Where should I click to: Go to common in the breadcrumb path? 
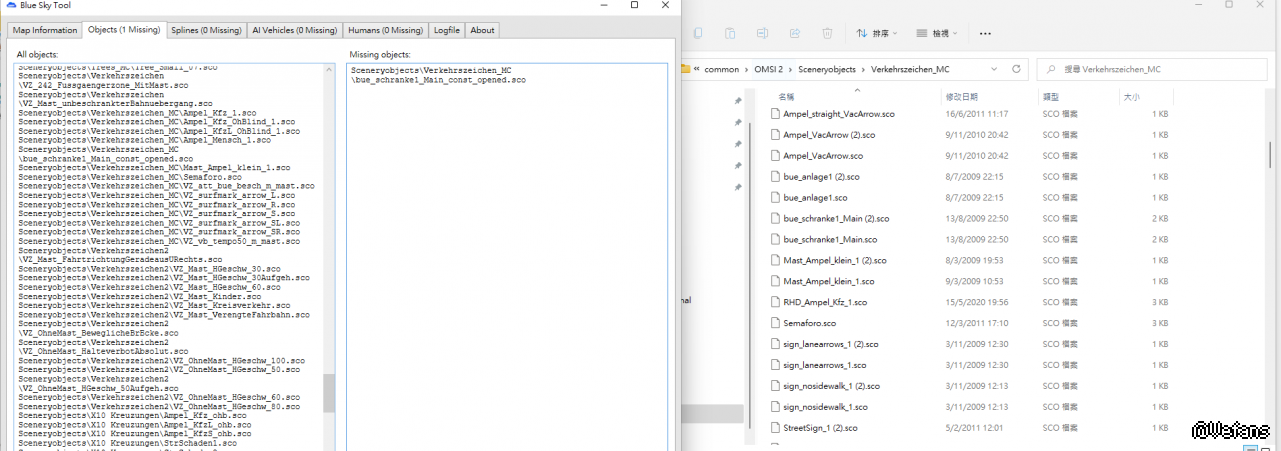pyautogui.click(x=724, y=69)
